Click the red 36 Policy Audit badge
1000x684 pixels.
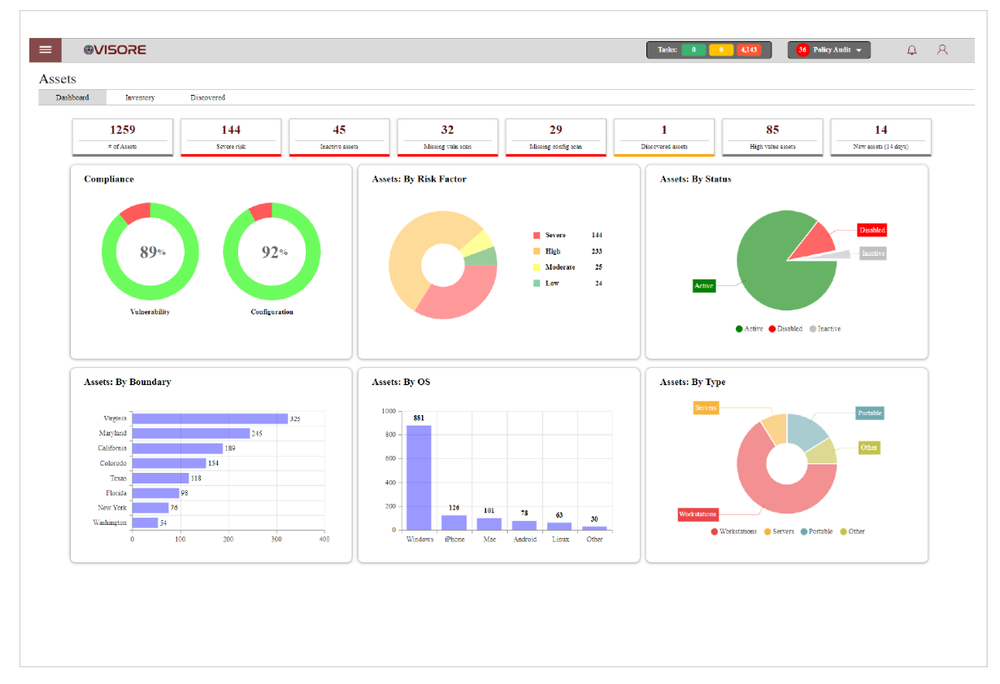[802, 50]
